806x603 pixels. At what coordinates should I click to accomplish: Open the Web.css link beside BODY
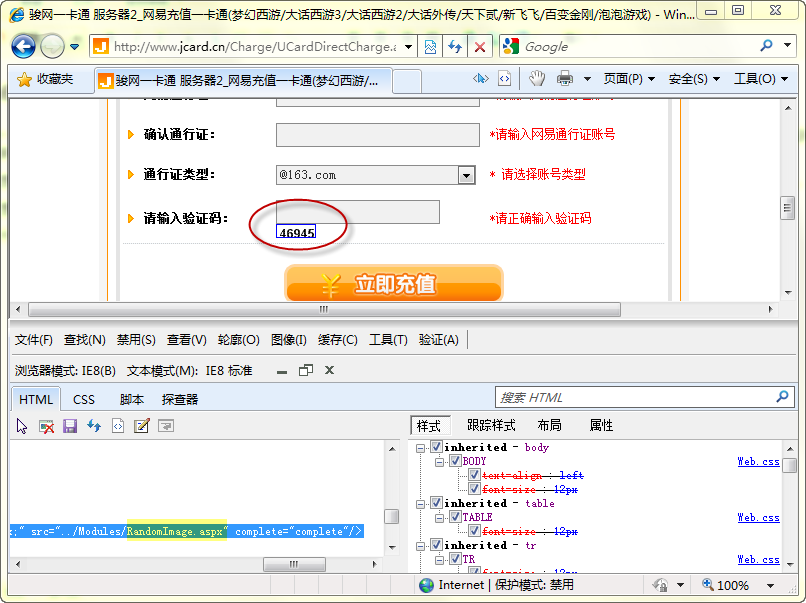click(758, 462)
